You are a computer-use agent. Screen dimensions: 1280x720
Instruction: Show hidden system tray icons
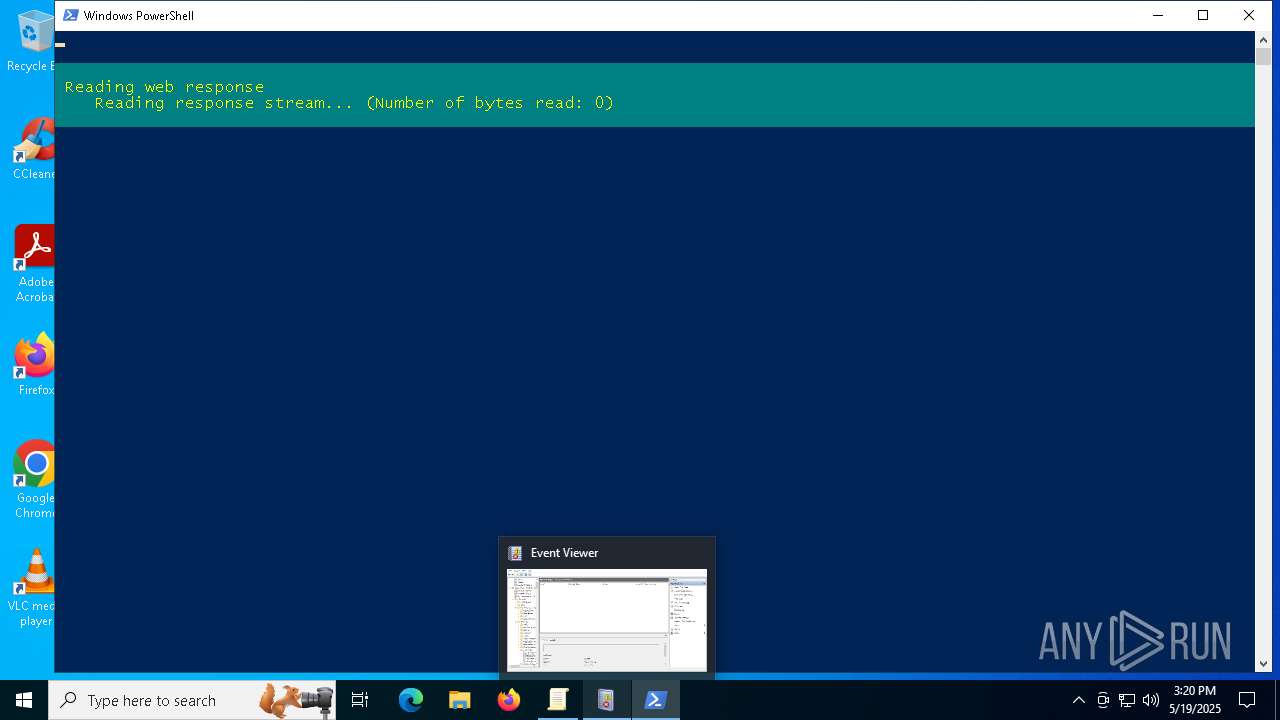pos(1078,700)
